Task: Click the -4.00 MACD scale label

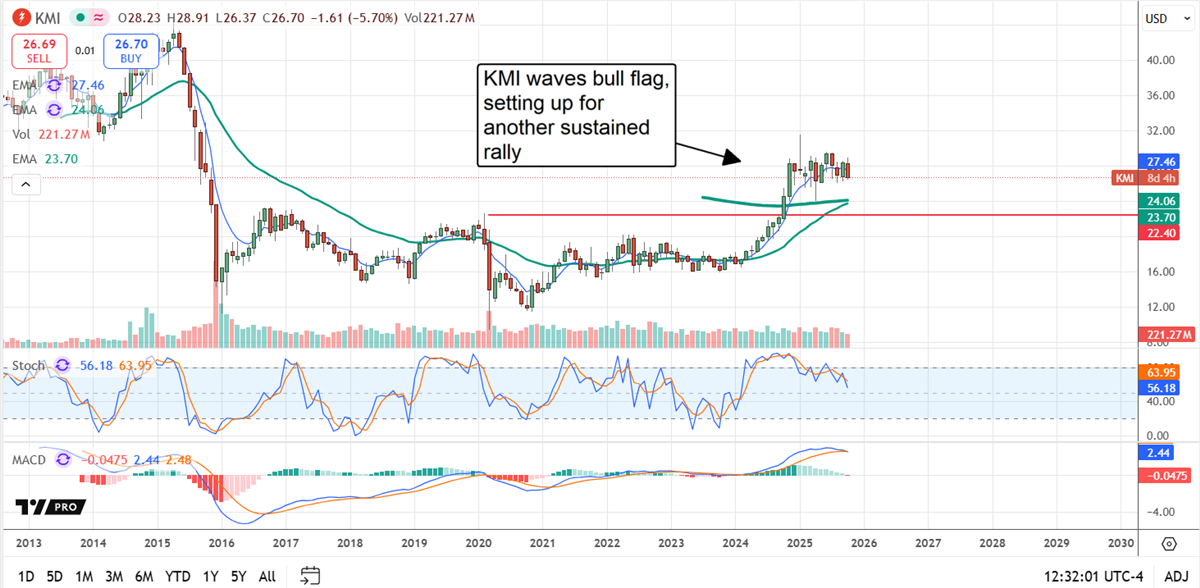Action: [x=1162, y=511]
